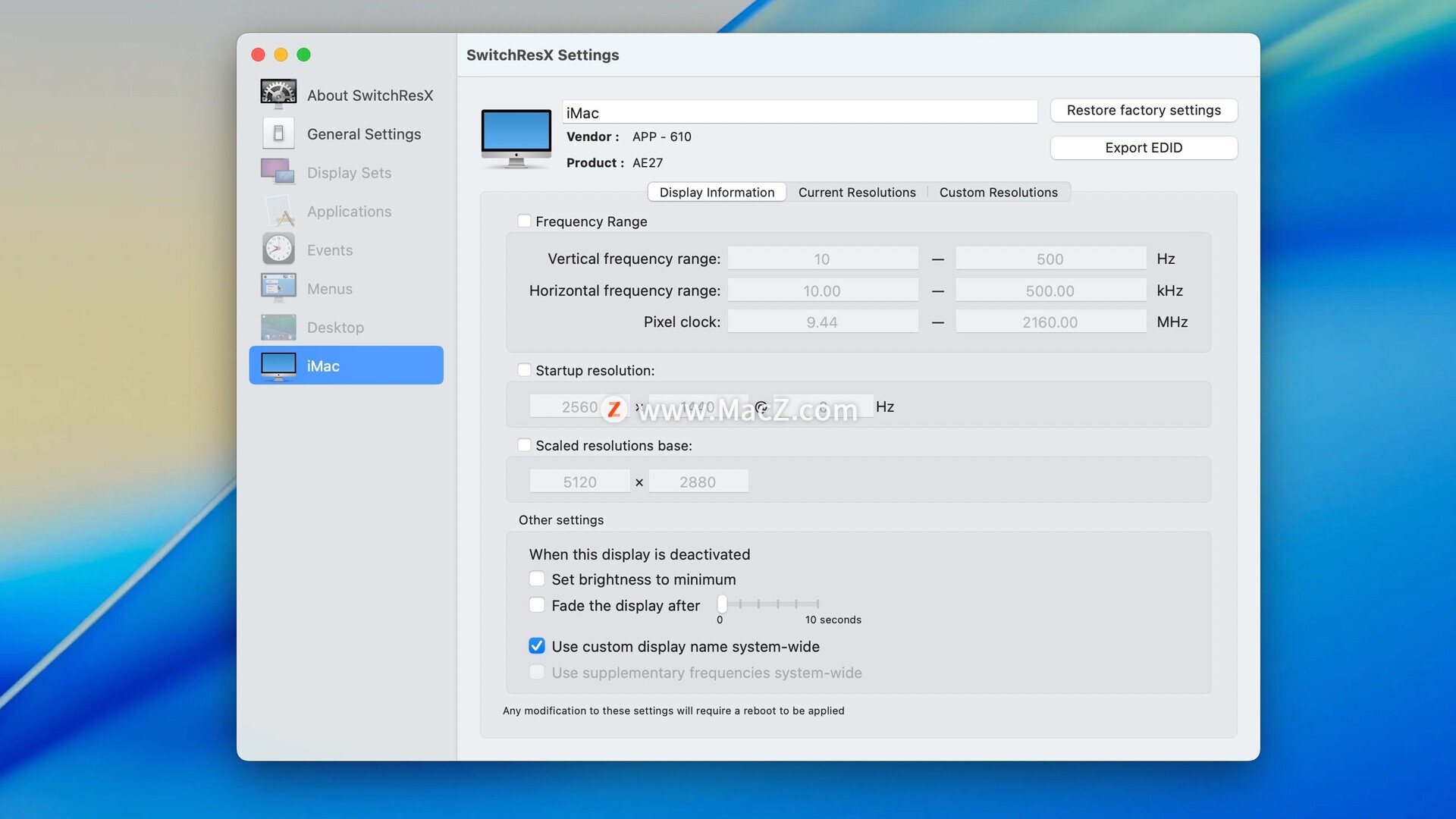1456x819 pixels.
Task: Enable Scaled resolutions base checkbox
Action: (x=524, y=444)
